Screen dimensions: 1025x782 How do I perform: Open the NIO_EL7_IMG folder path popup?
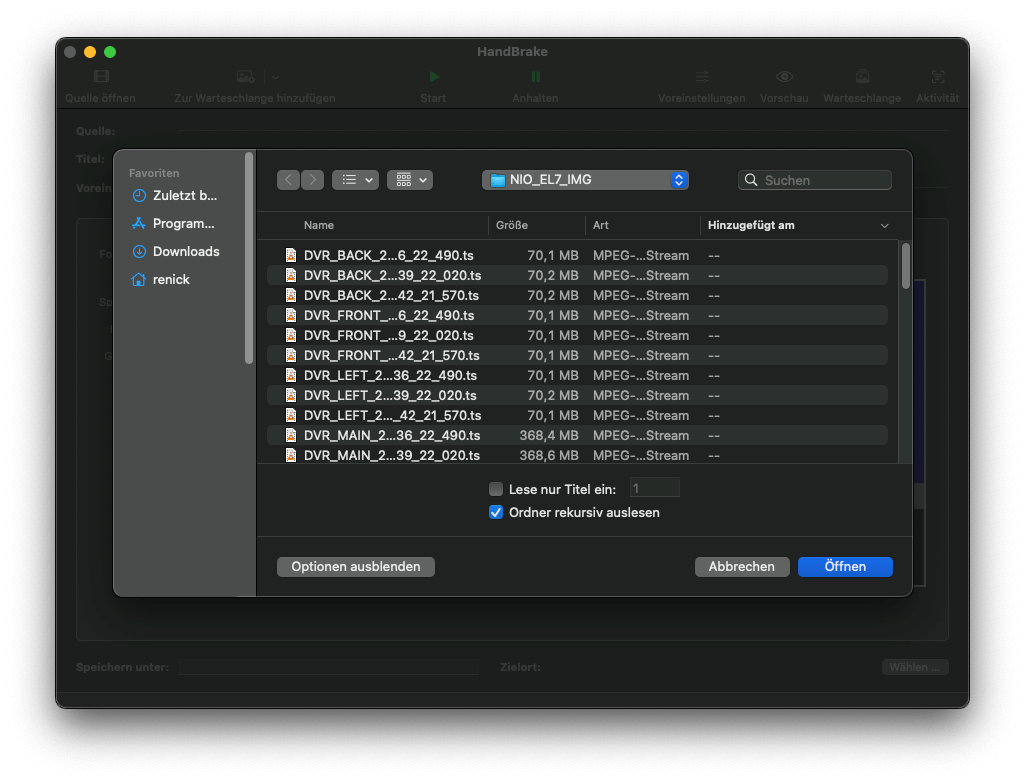pyautogui.click(x=585, y=180)
